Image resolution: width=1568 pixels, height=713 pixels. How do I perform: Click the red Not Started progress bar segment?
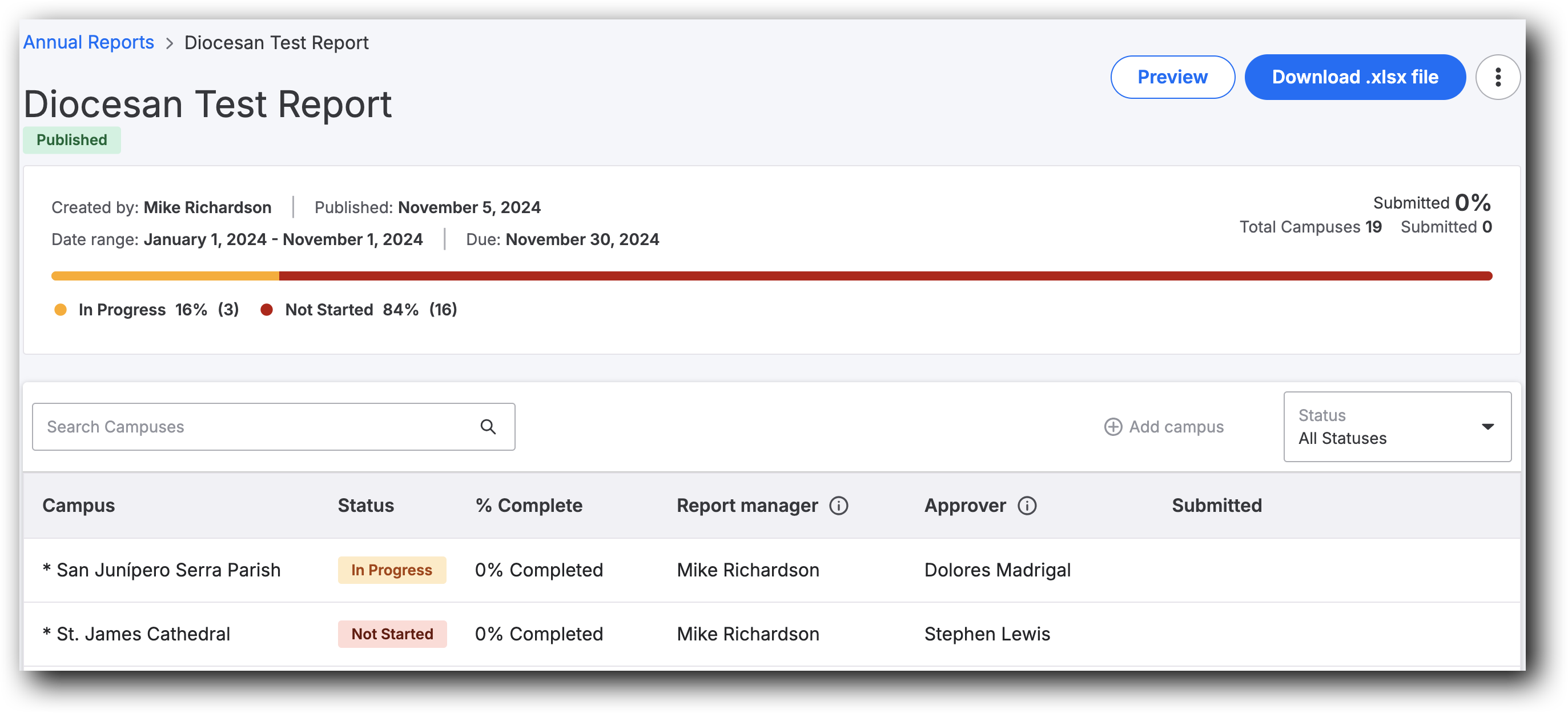click(x=883, y=275)
